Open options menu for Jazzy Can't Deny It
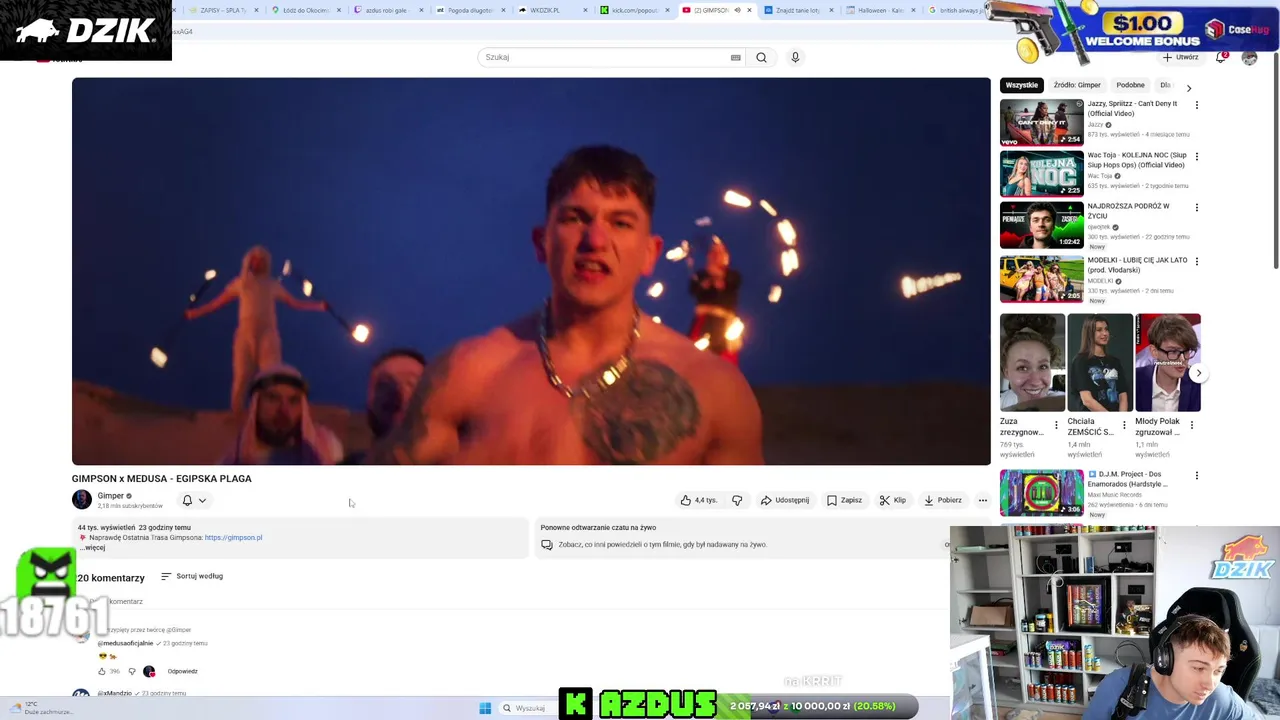 1196,104
